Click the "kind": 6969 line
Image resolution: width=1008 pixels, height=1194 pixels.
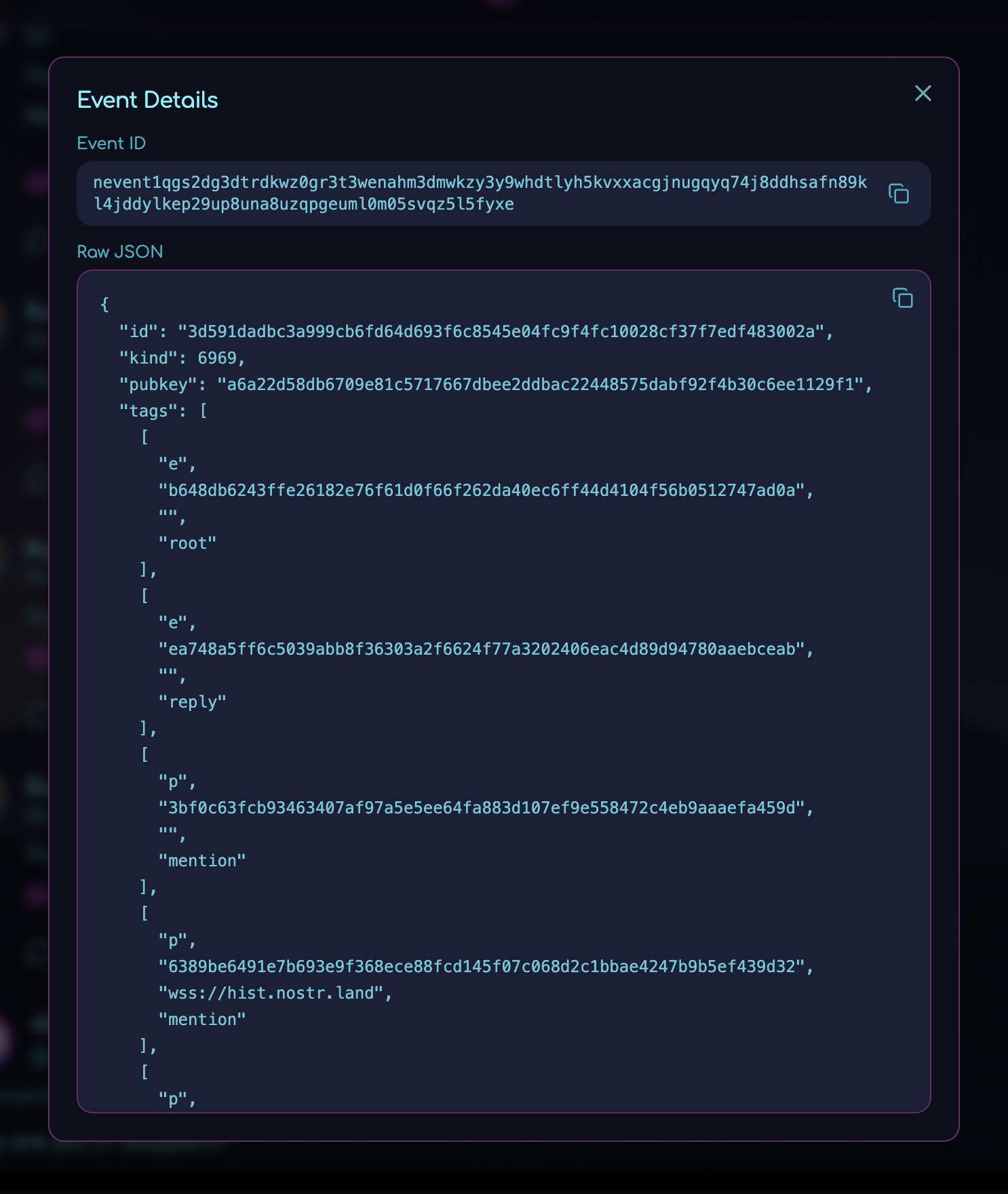(x=182, y=358)
